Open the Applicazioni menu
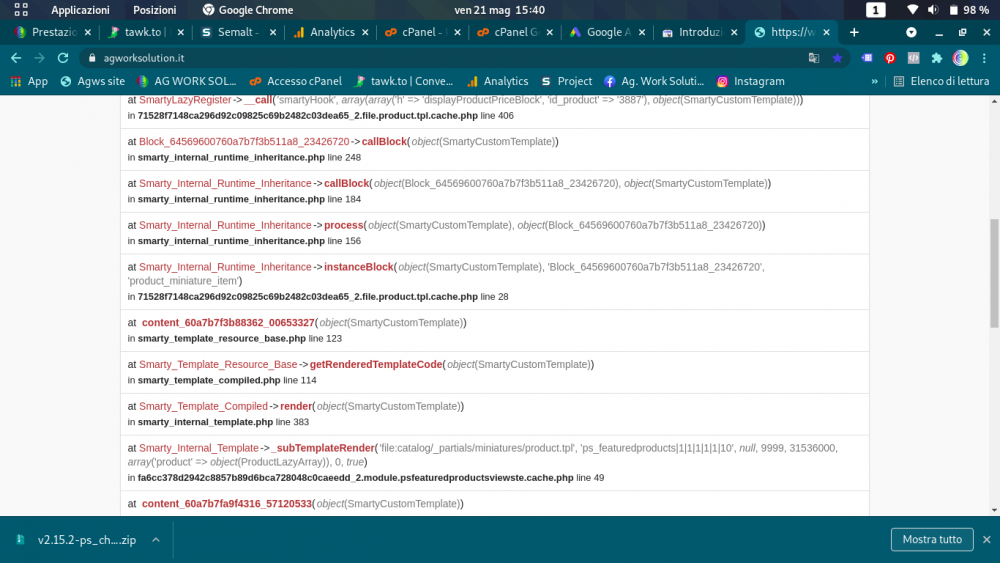Screen dimensions: 1000x563 click(80, 10)
